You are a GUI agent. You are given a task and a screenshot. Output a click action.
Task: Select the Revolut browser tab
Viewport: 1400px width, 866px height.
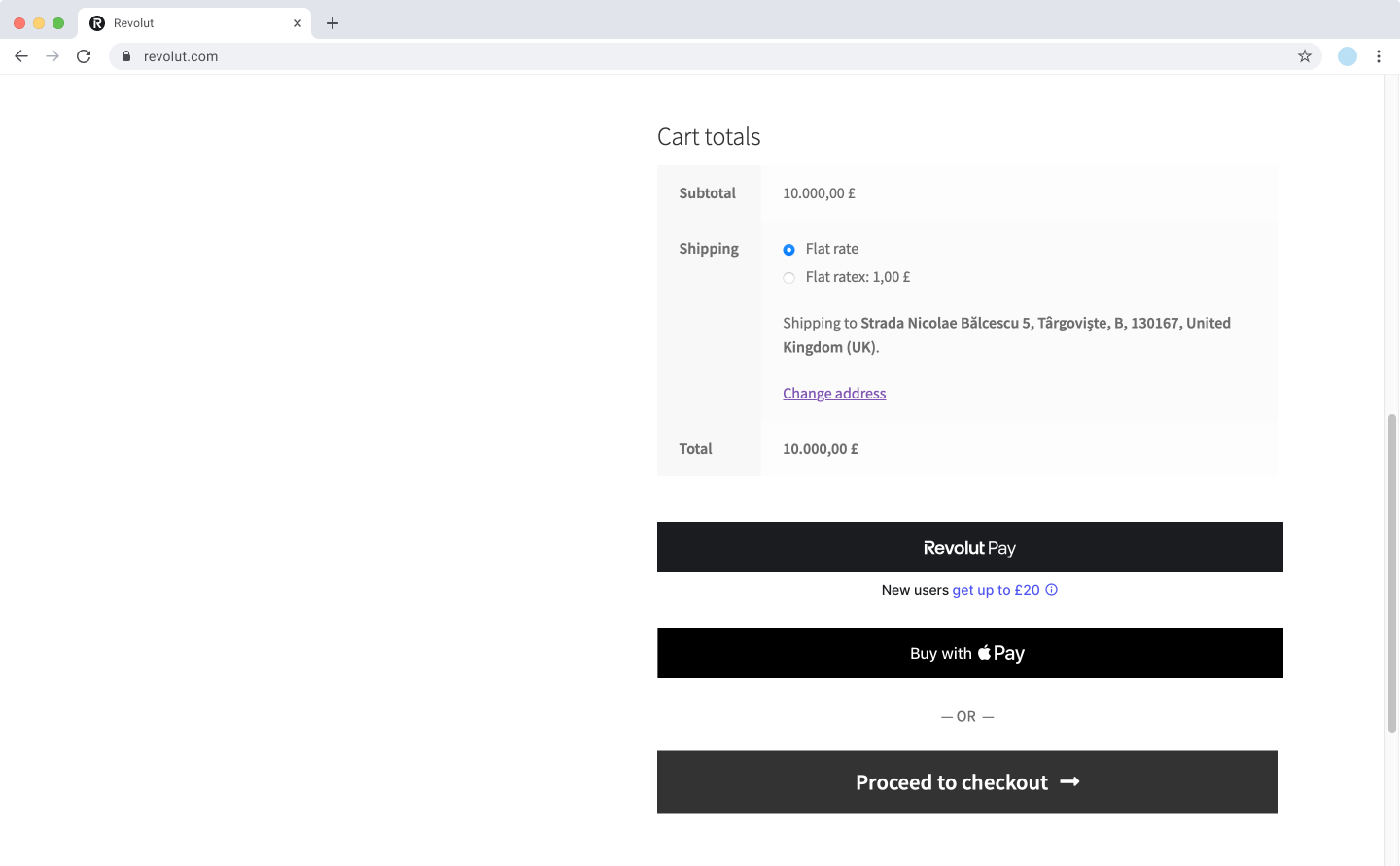194,23
